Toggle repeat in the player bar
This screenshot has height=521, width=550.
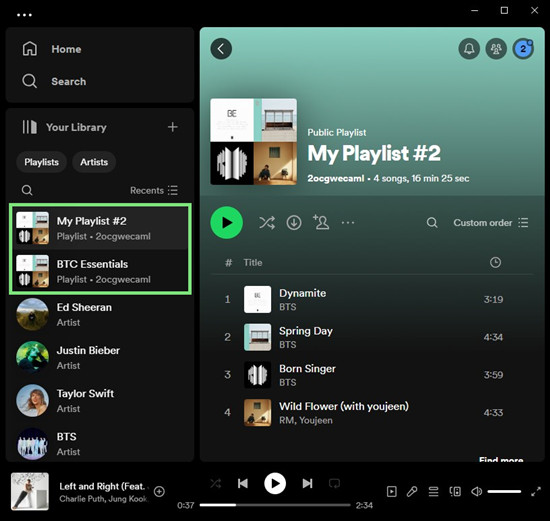pos(334,483)
